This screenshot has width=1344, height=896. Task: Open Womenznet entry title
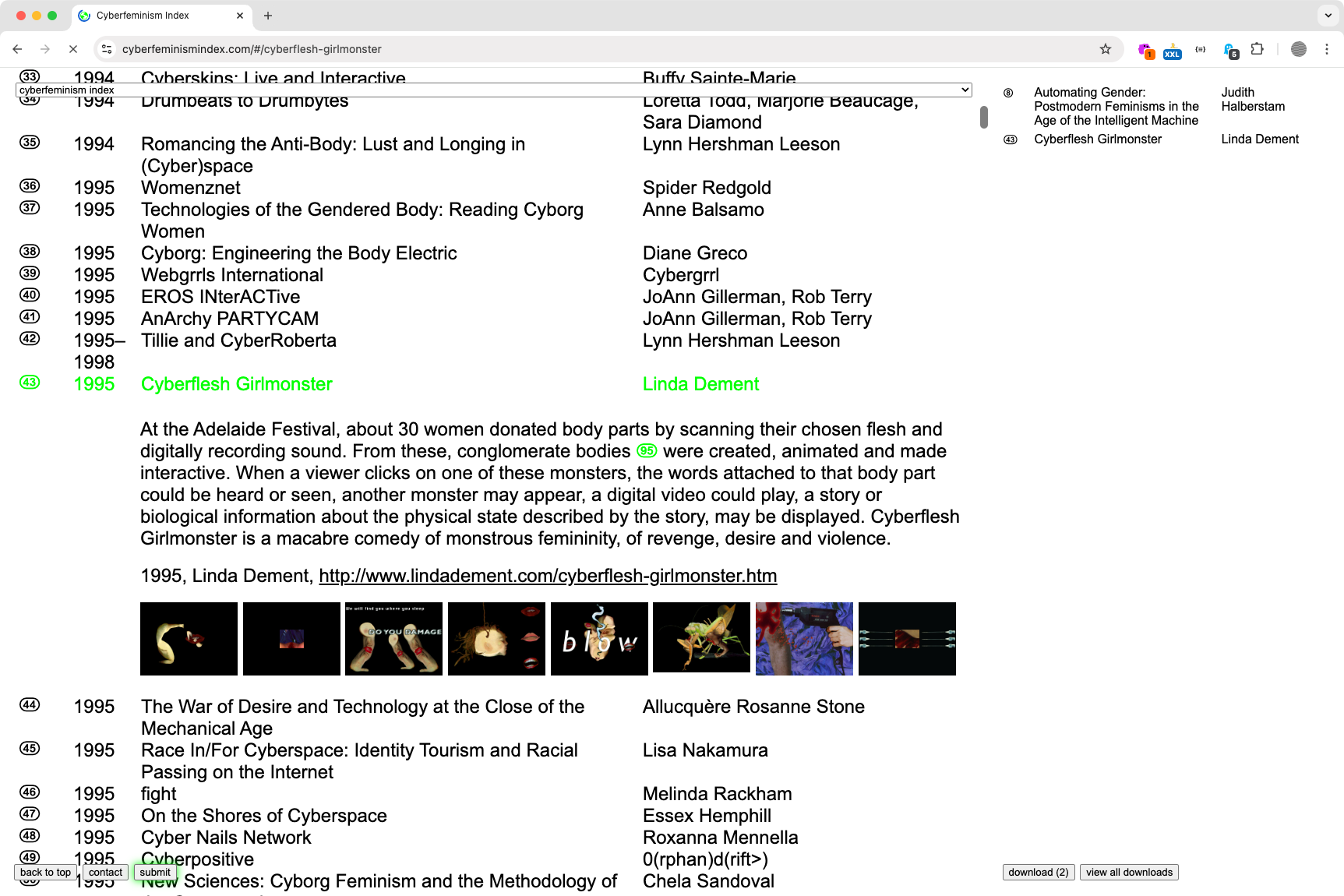pos(191,188)
